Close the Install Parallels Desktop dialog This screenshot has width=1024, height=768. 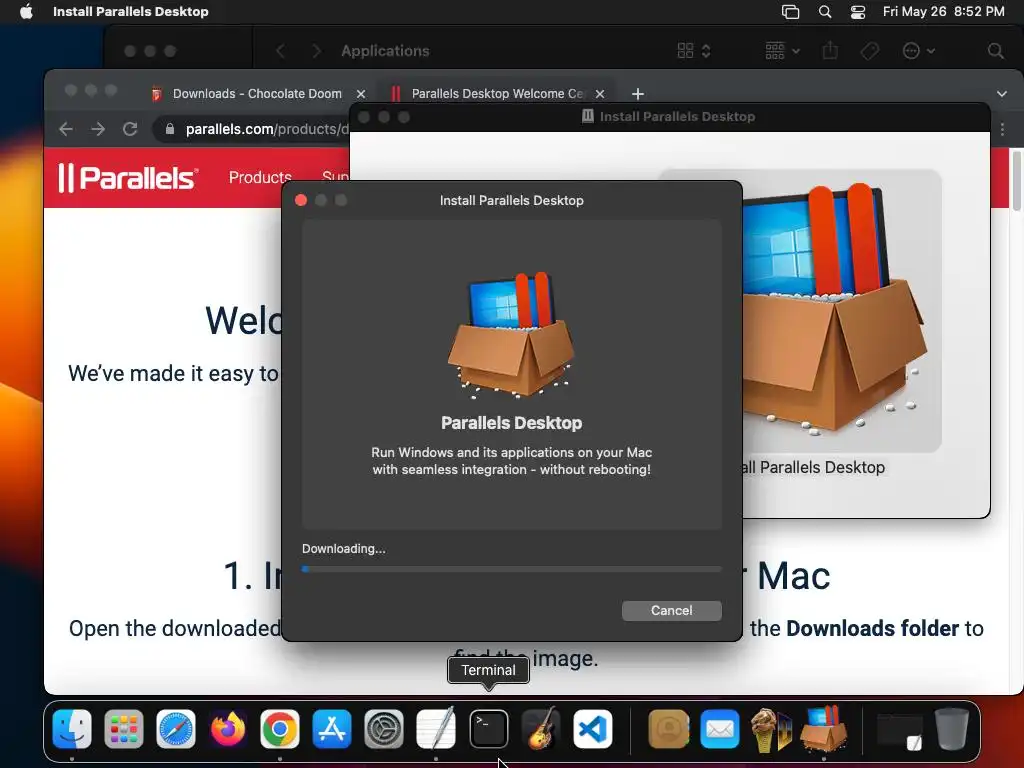(x=301, y=200)
